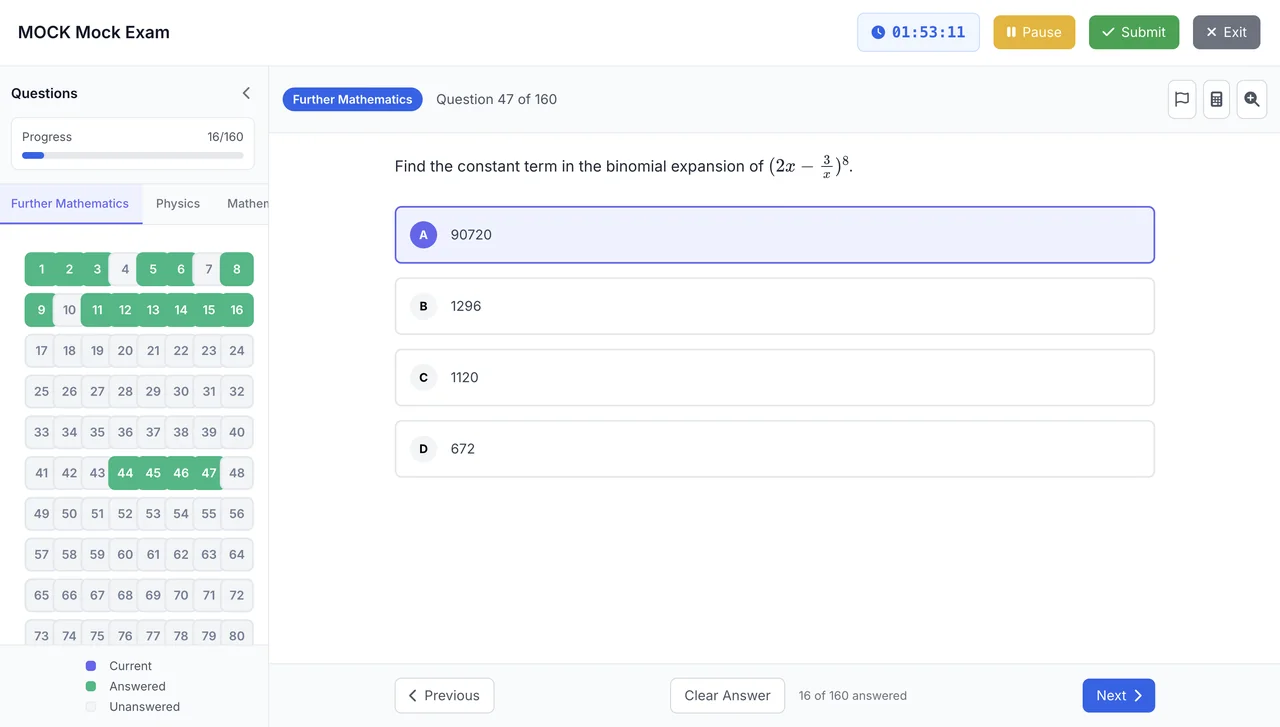Viewport: 1280px width, 727px height.
Task: Click the MOCK Mock Exam title
Action: click(x=94, y=32)
